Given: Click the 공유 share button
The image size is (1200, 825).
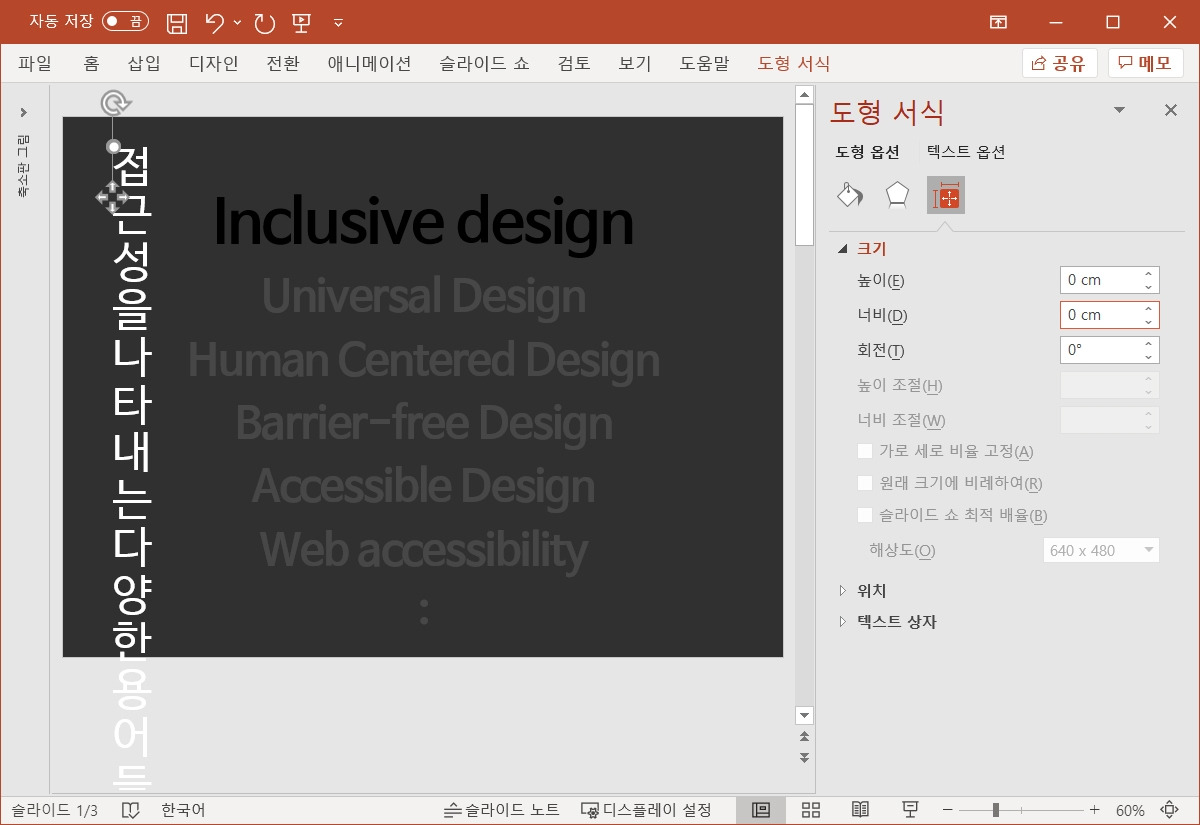Looking at the screenshot, I should click(1059, 63).
